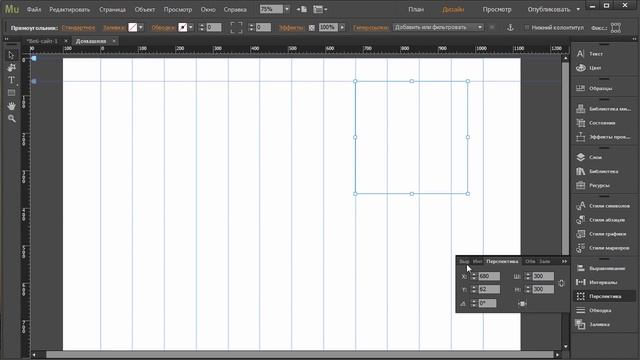Select the Hand tool
The height and width of the screenshot is (360, 640).
point(11,106)
